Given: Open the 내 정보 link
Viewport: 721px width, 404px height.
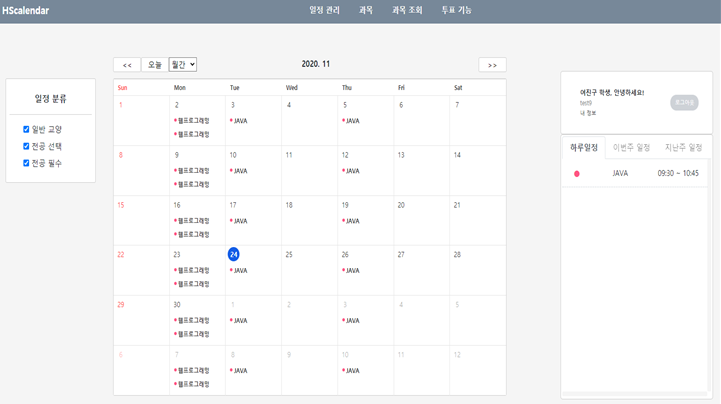Looking at the screenshot, I should [588, 113].
